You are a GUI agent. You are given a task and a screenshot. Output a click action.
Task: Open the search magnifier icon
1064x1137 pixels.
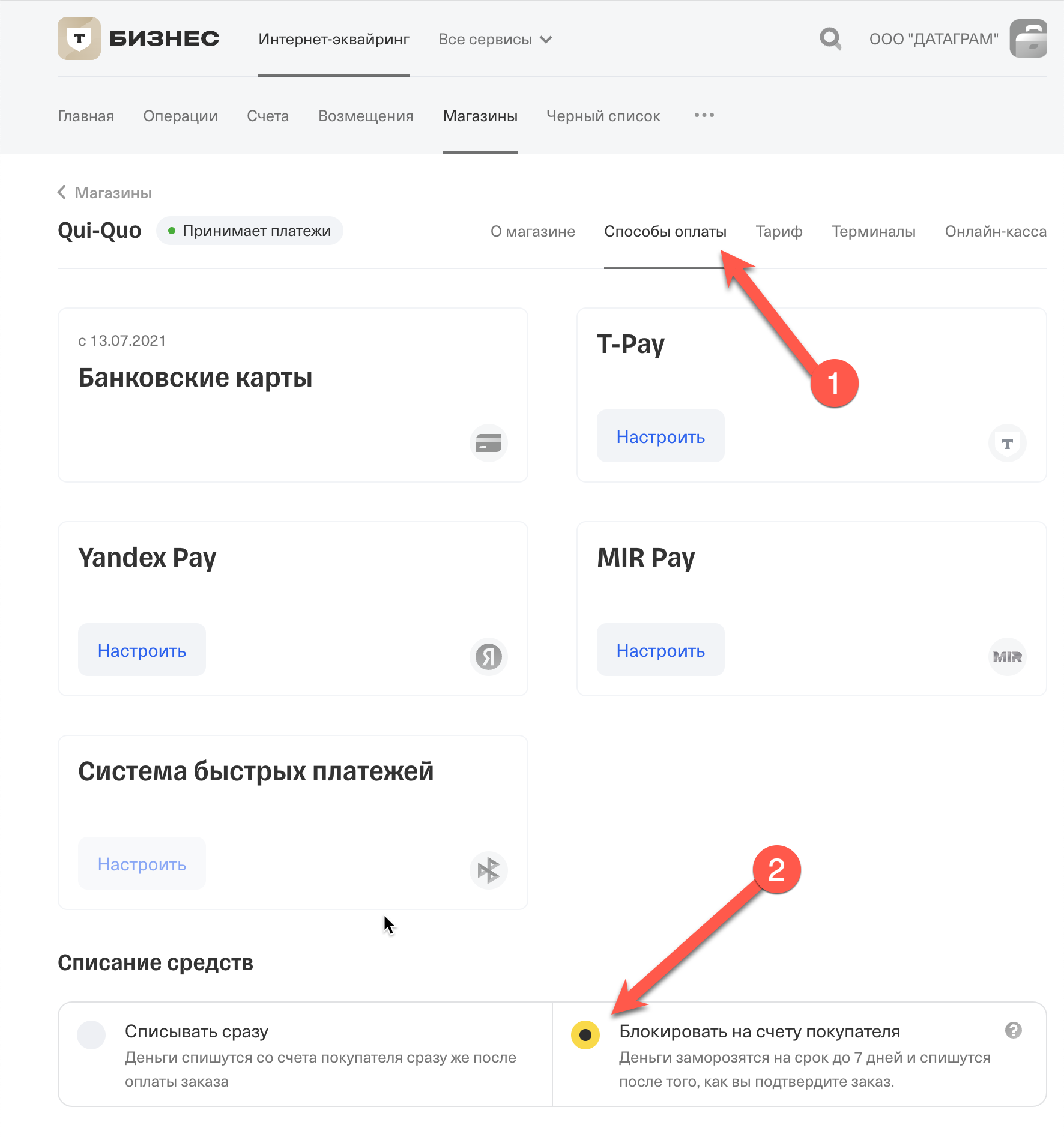830,39
